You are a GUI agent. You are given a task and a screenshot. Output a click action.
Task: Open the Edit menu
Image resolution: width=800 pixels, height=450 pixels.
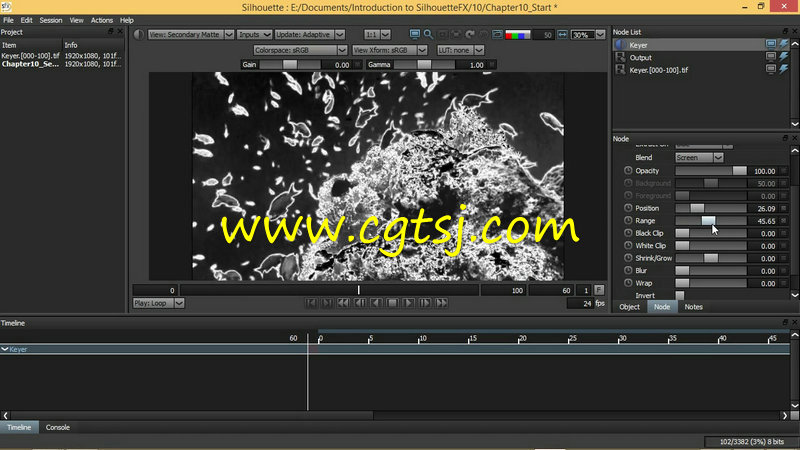tap(27, 20)
